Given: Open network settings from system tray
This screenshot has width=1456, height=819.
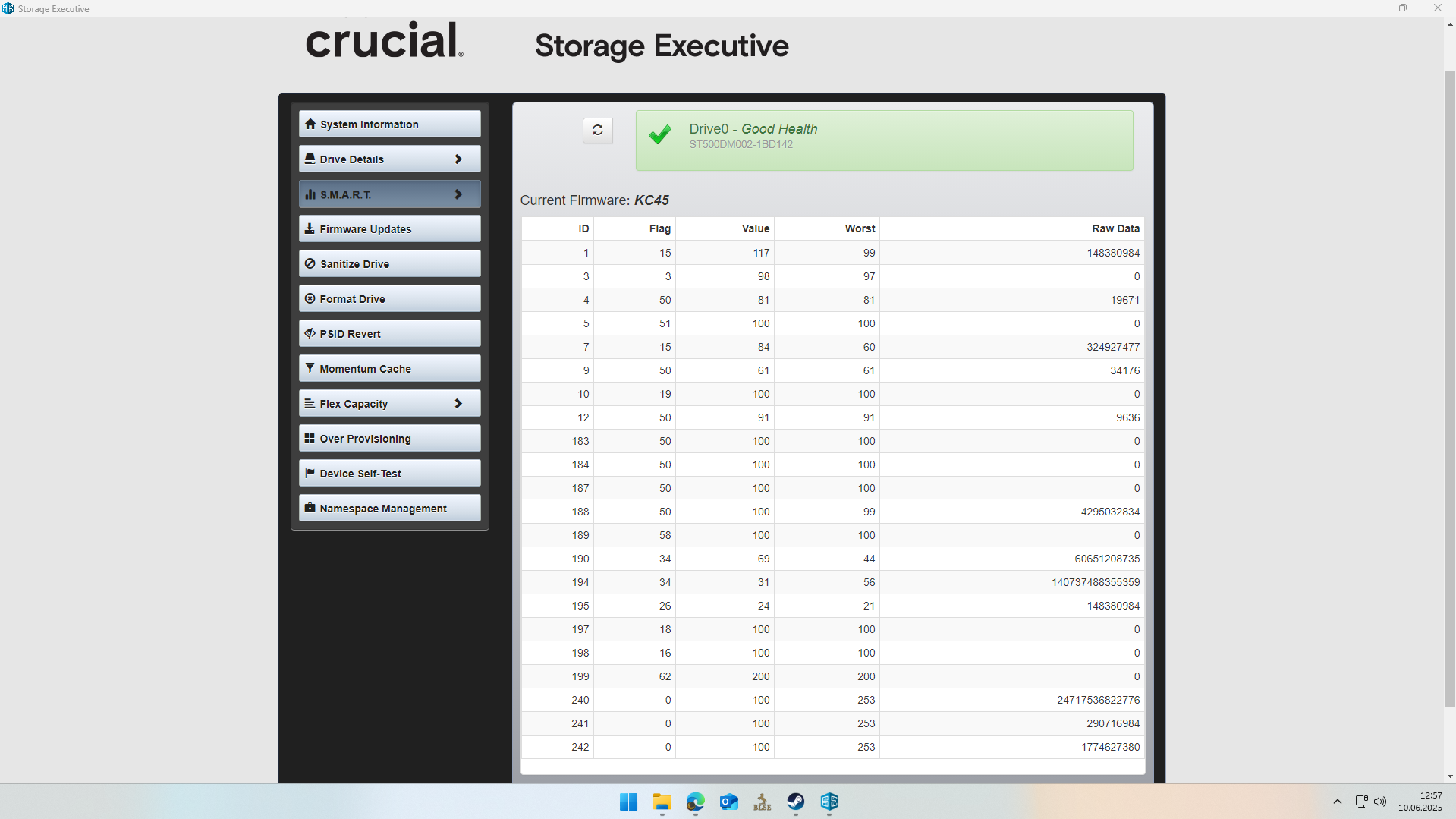Looking at the screenshot, I should click(x=1361, y=802).
